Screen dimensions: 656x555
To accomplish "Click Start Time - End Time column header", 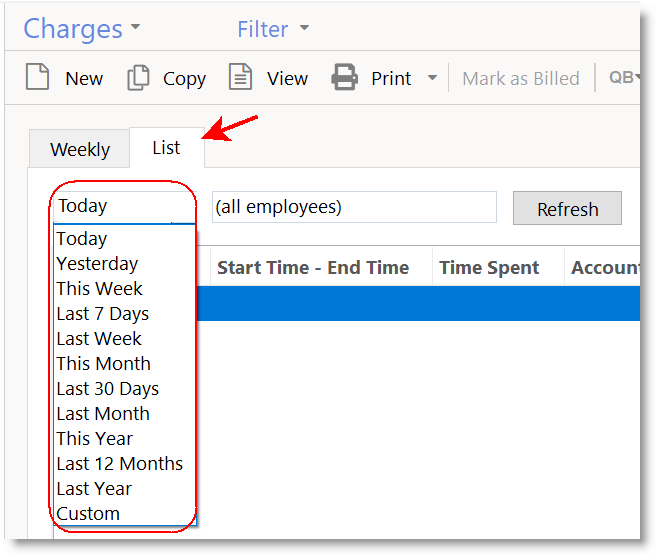I will coord(313,267).
